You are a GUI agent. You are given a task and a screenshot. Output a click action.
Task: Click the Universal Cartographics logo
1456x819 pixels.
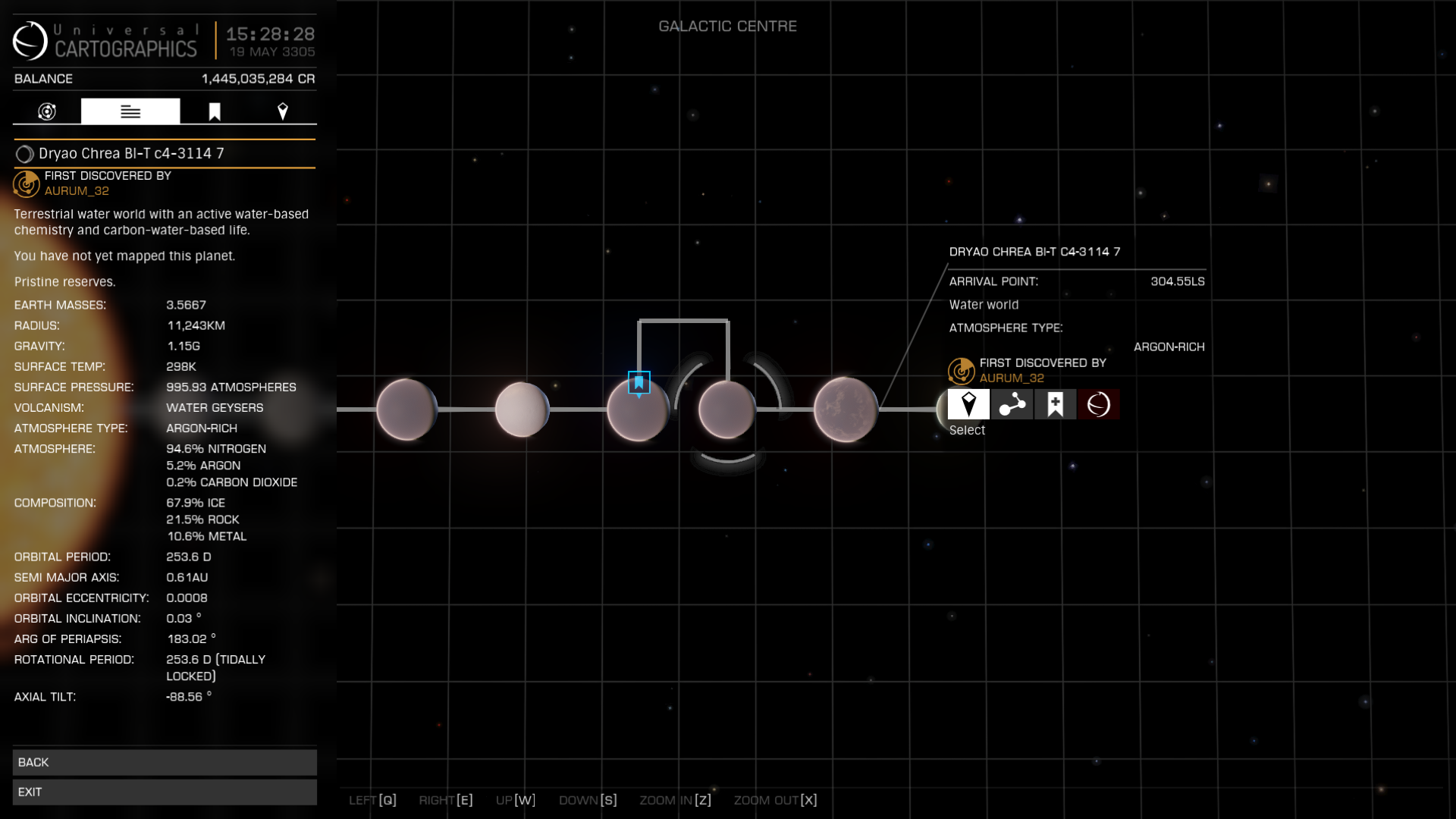tap(30, 40)
